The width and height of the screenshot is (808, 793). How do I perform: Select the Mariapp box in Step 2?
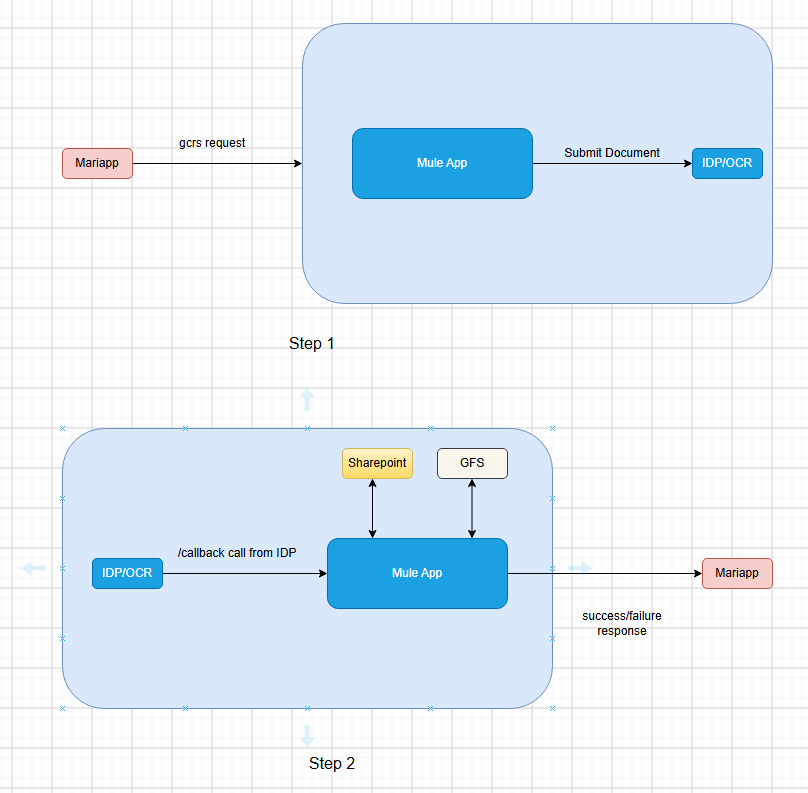737,573
